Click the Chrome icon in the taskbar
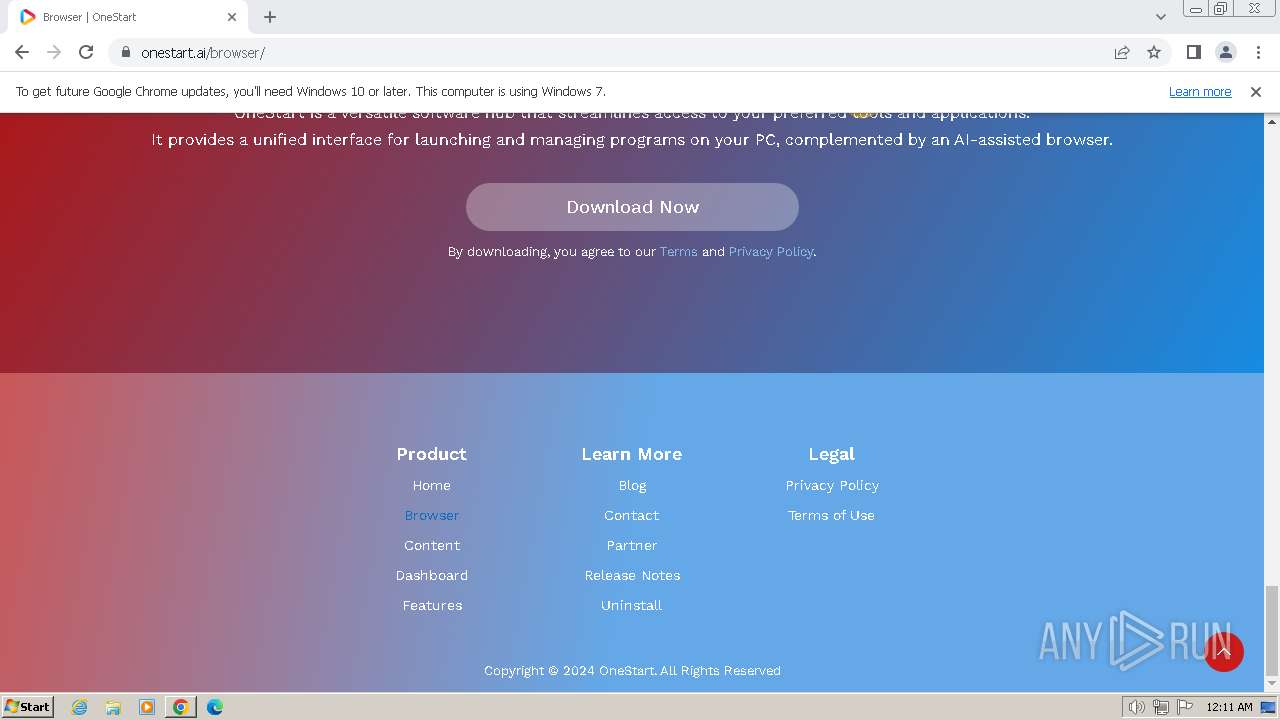Screen dimensions: 1280x720 pos(181,707)
